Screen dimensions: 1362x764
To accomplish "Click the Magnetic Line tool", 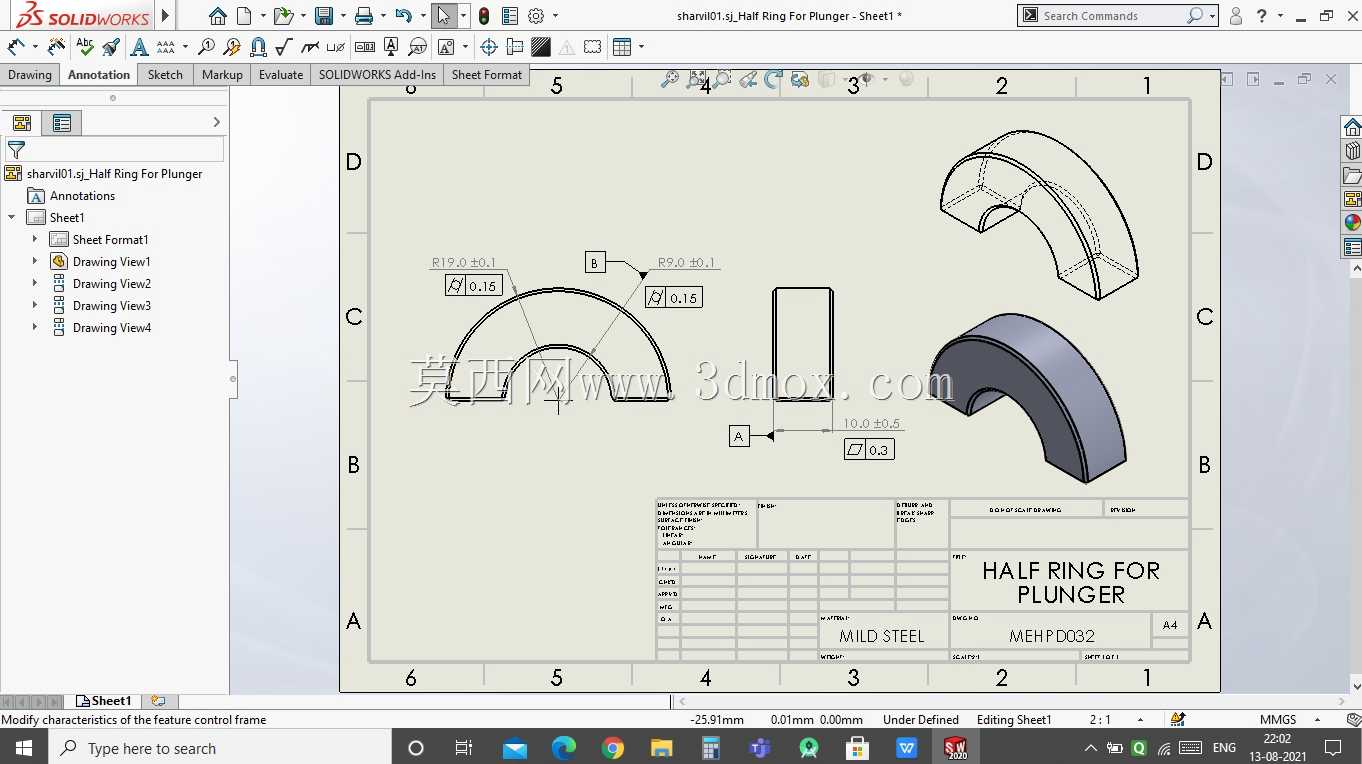I will pos(258,46).
